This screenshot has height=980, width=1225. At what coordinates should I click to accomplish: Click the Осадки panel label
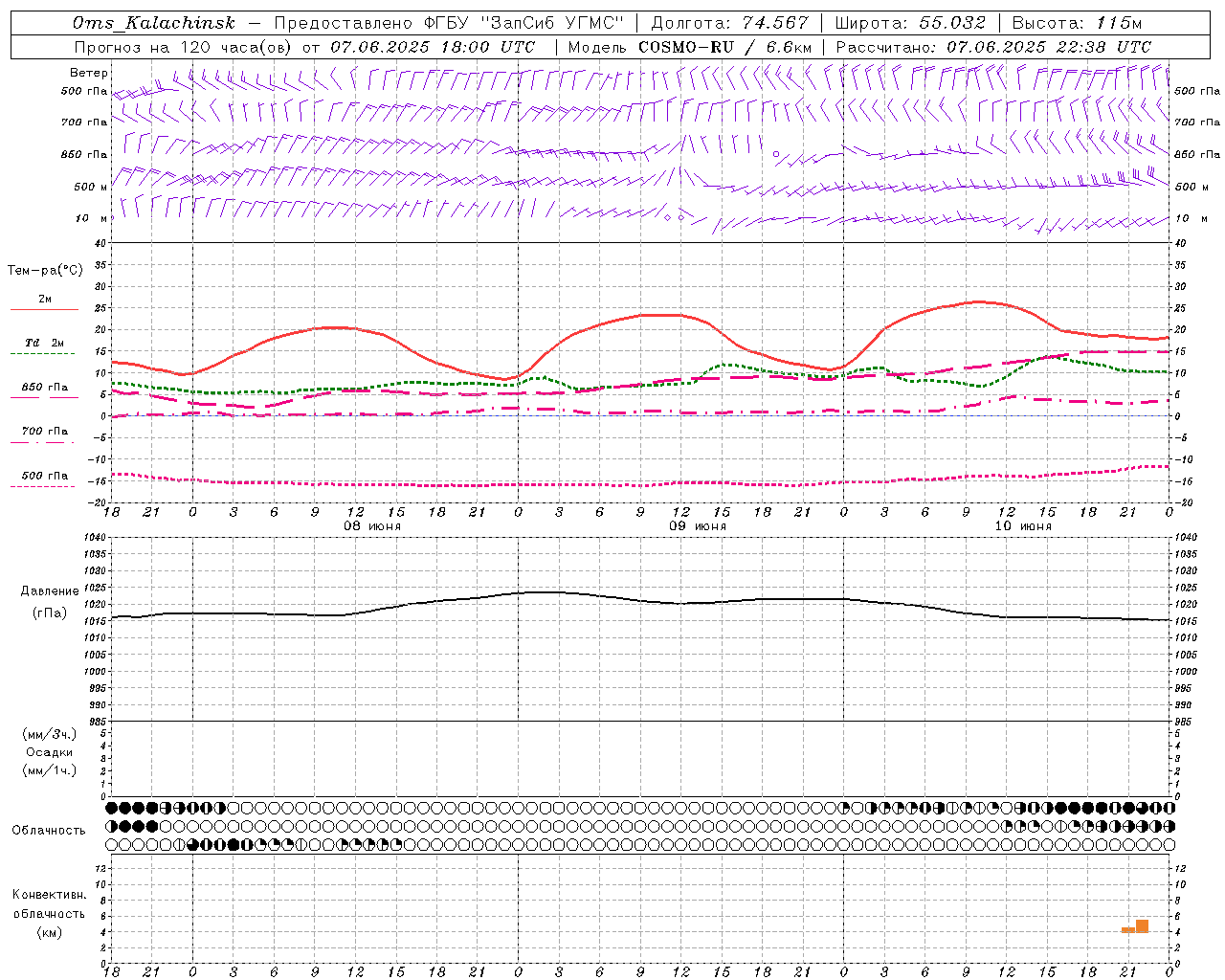[x=50, y=752]
